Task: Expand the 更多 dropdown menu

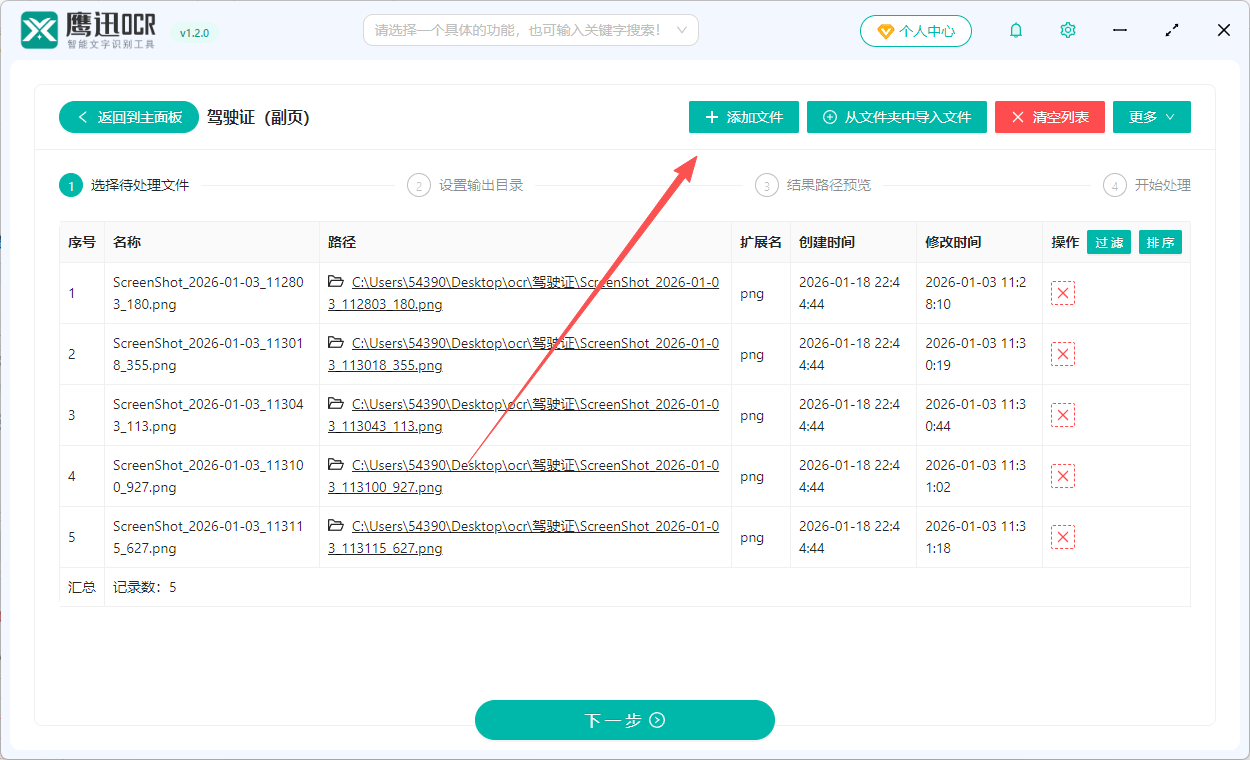Action: tap(1151, 117)
